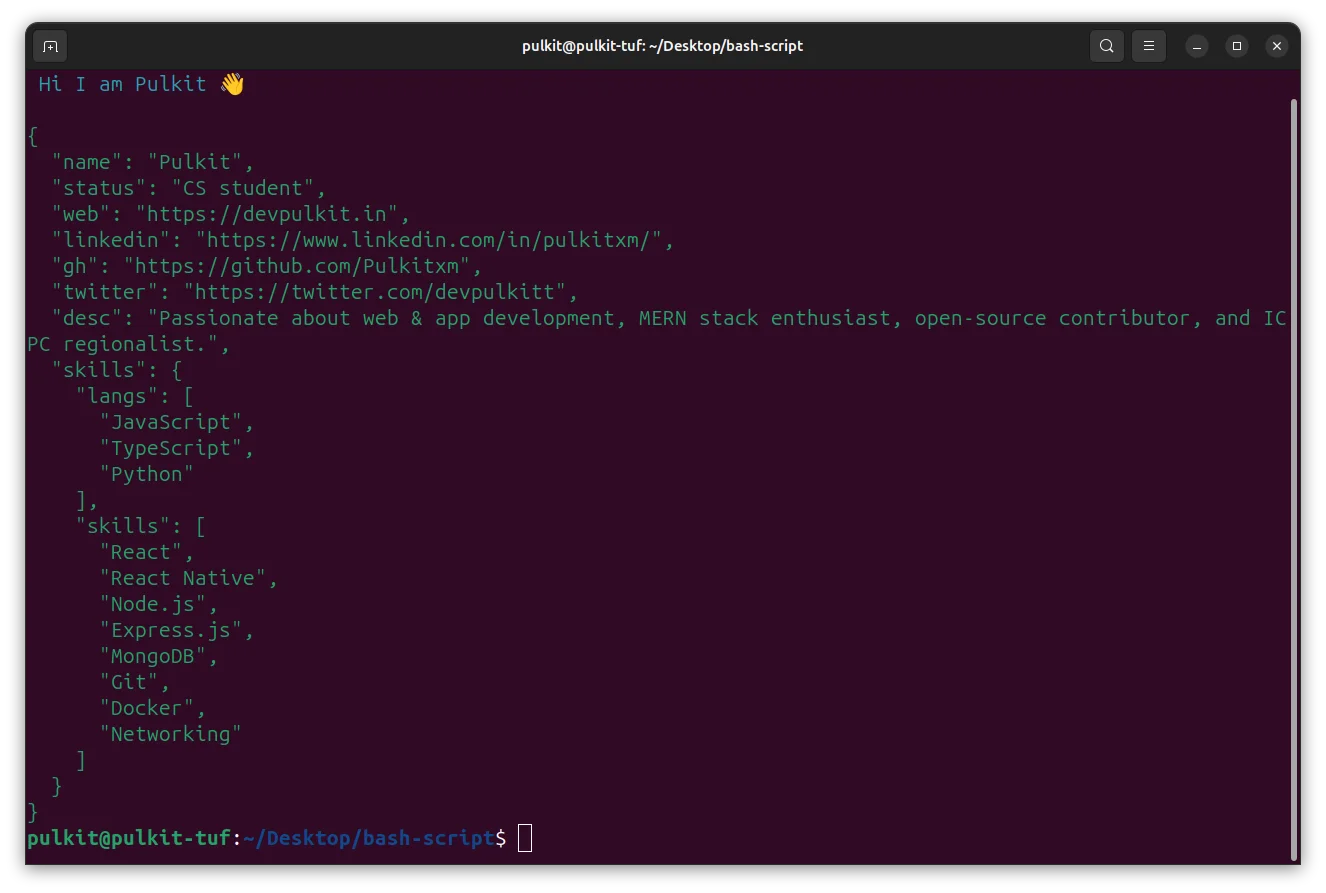Viewport: 1326px width, 893px height.
Task: Click the waving hand emoji
Action: (x=232, y=84)
